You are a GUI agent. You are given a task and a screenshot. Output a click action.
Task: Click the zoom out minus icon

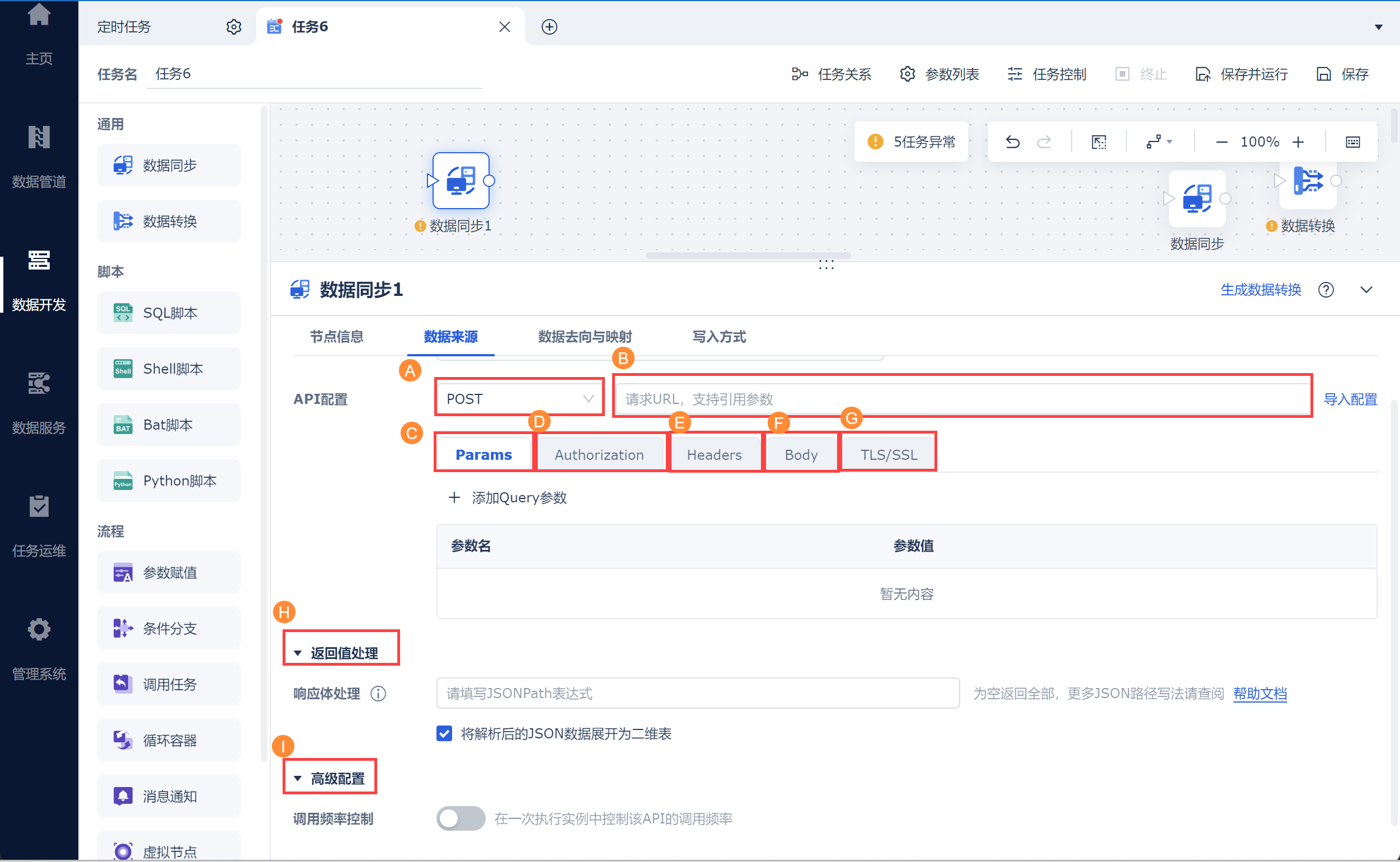click(x=1222, y=142)
